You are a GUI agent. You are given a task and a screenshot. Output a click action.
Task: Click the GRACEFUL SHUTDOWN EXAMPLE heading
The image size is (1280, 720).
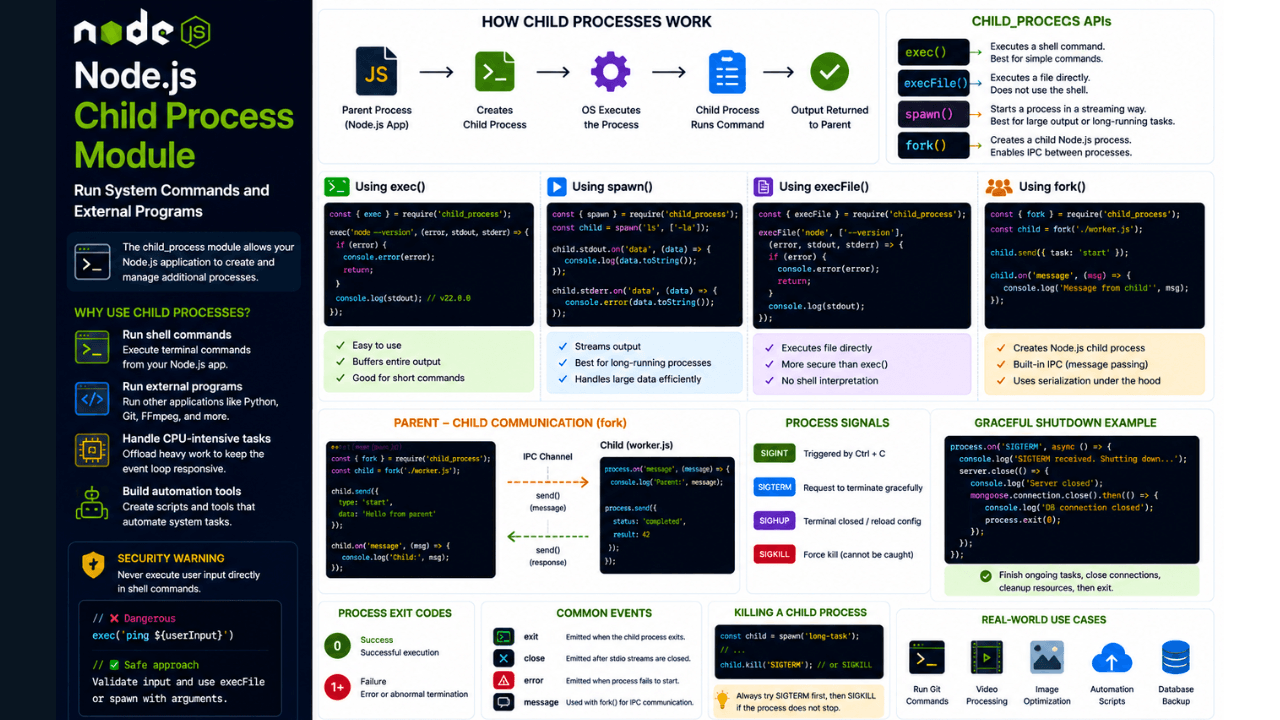[x=1065, y=423]
